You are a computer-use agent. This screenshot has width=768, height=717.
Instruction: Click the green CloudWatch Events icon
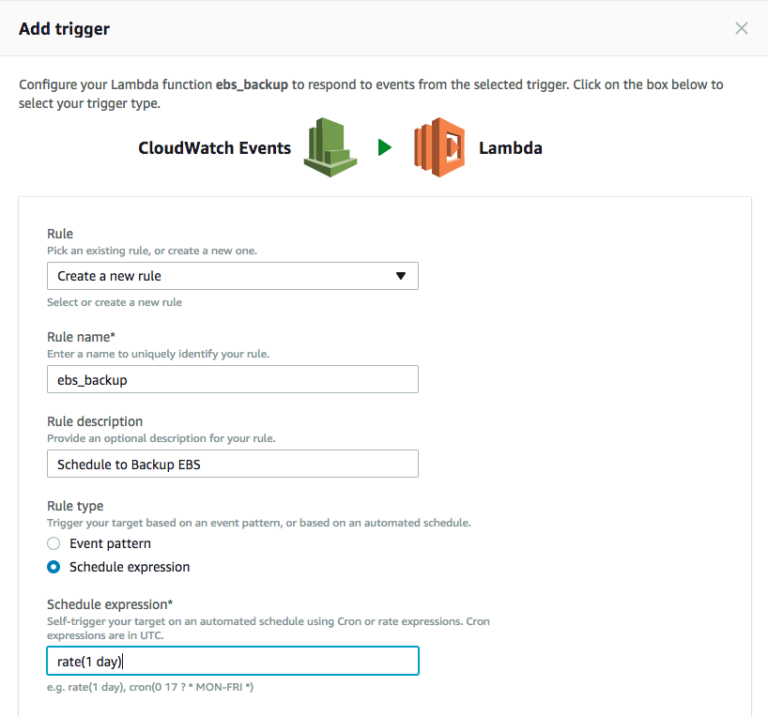(330, 147)
